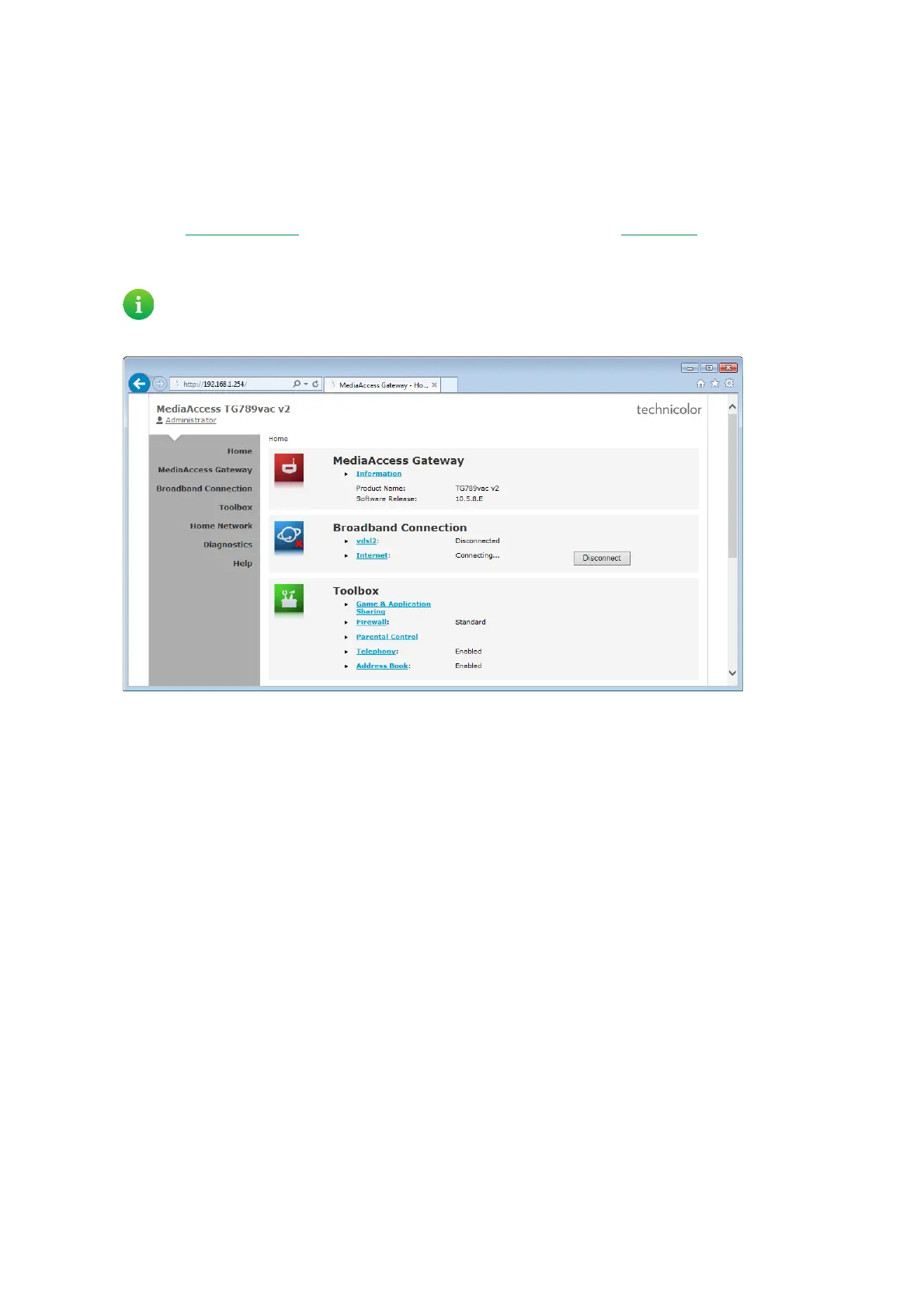Screen dimensions: 924x1308
Task: Select Broadband Connection in the sidebar menu
Action: pos(204,489)
